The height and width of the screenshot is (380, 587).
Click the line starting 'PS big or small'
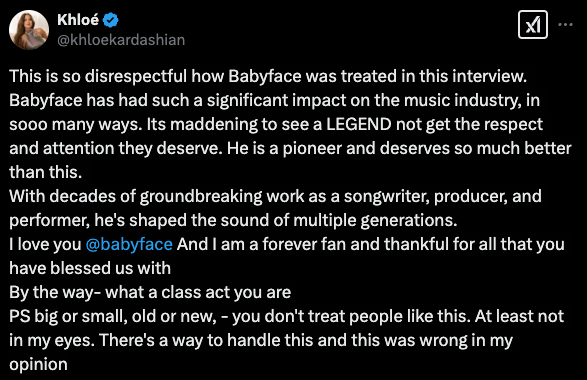coord(286,316)
